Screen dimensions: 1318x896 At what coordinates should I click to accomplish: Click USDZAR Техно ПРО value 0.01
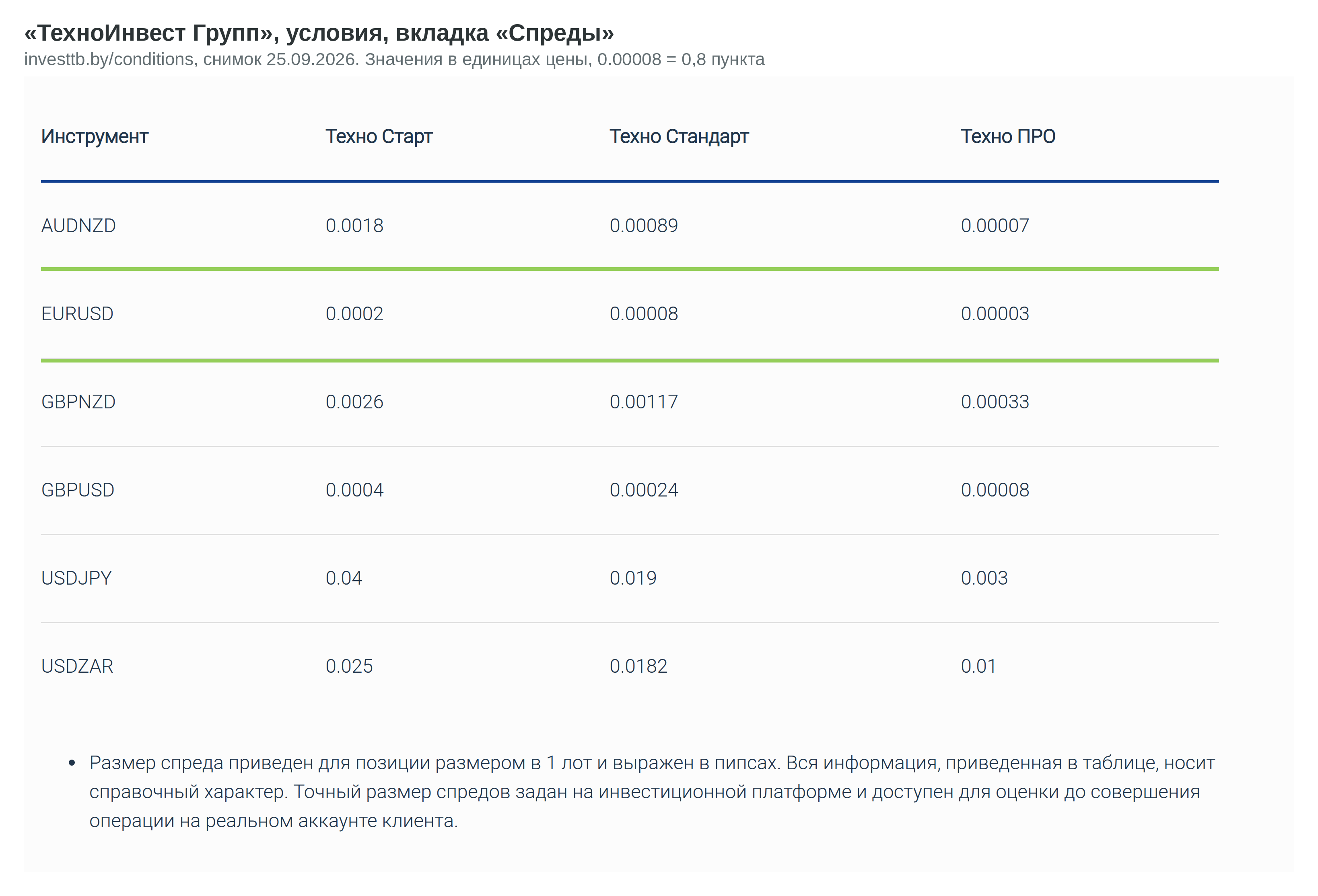click(x=978, y=666)
